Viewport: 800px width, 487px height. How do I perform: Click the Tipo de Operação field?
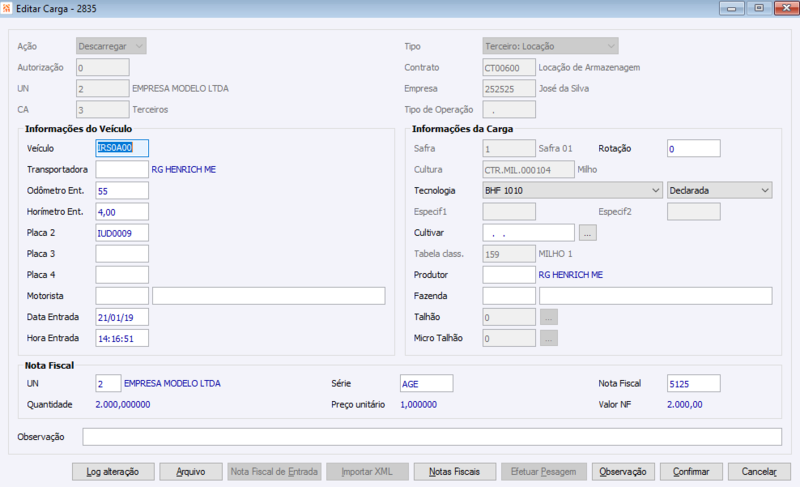pyautogui.click(x=509, y=110)
